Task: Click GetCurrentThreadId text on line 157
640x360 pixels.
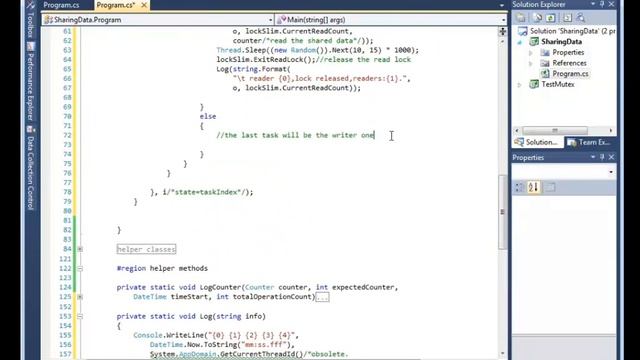Action: pyautogui.click(x=261, y=354)
